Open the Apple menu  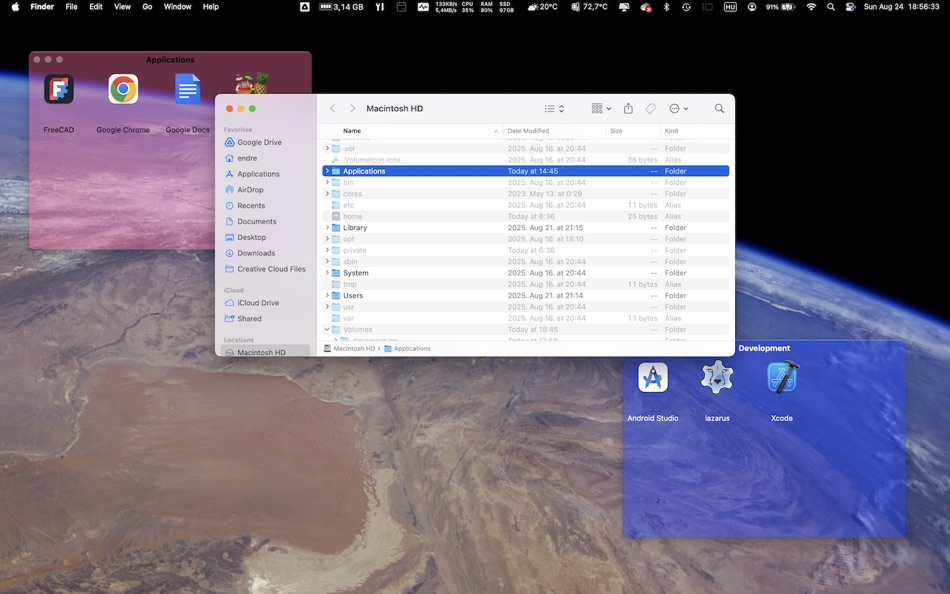pyautogui.click(x=15, y=7)
